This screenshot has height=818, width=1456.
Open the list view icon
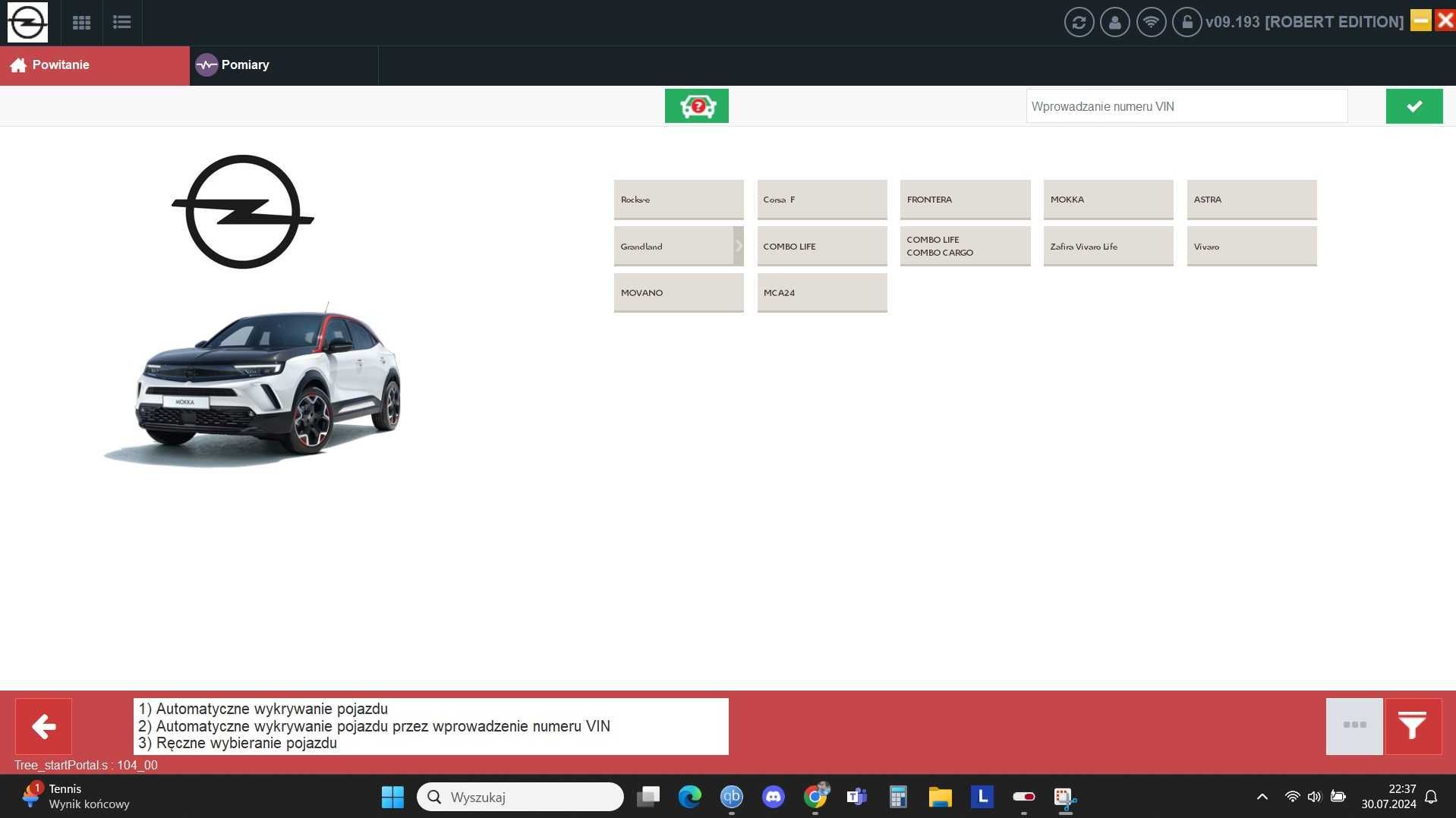pyautogui.click(x=121, y=22)
